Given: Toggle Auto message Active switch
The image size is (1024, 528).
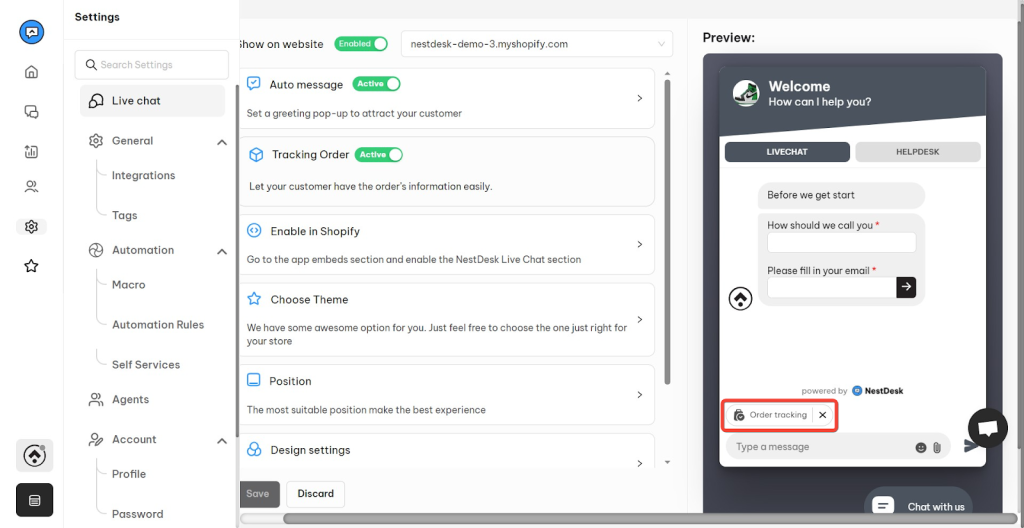Looking at the screenshot, I should point(376,84).
